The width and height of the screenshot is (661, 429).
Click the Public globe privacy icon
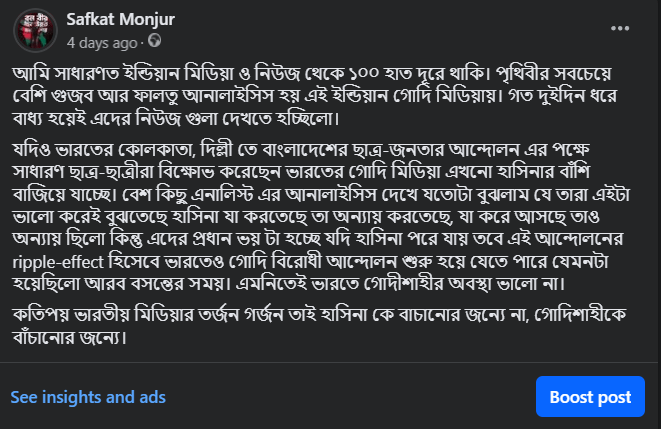[154, 43]
